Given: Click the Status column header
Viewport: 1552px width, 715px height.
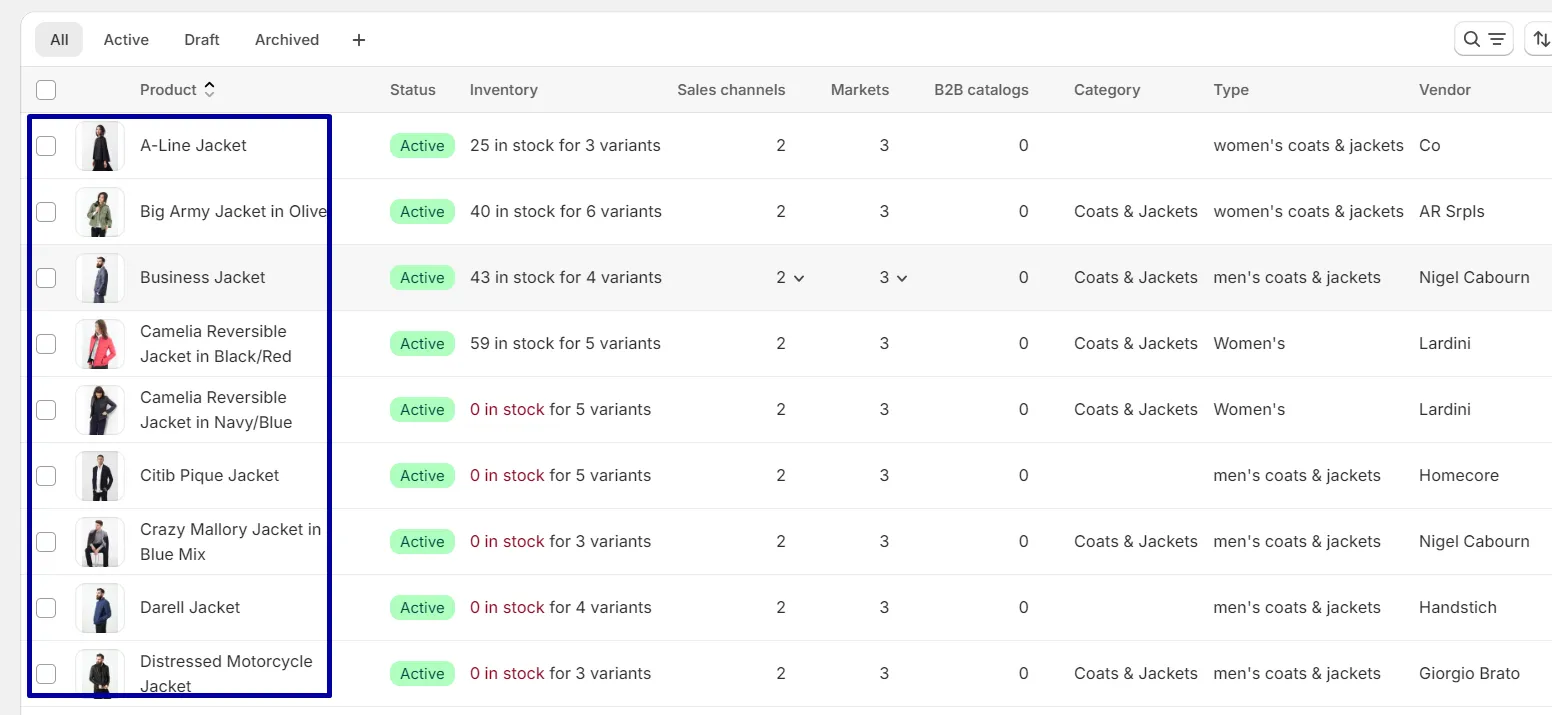Looking at the screenshot, I should coord(413,90).
